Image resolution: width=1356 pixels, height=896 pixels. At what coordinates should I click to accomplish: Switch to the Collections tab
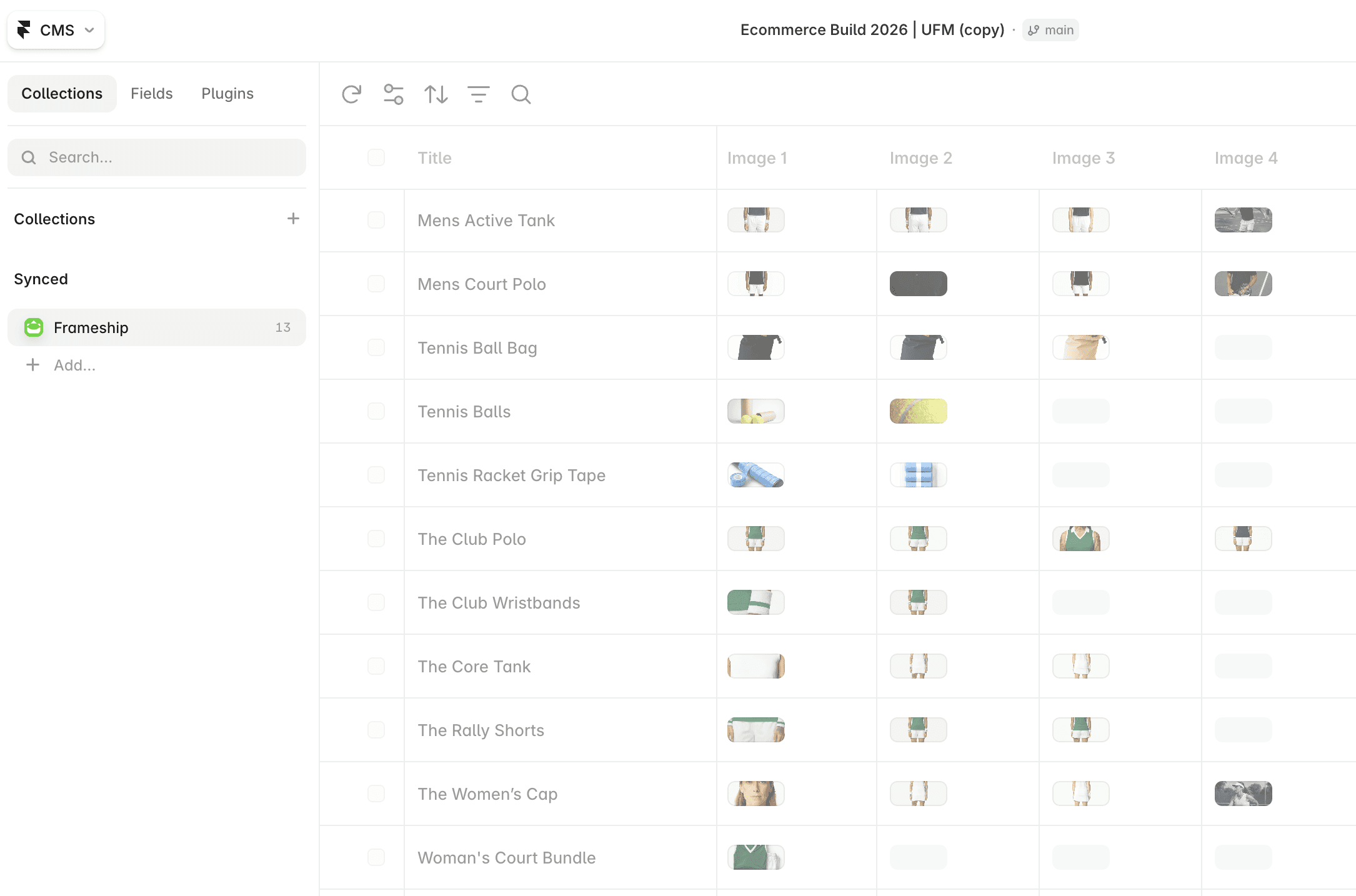point(62,94)
